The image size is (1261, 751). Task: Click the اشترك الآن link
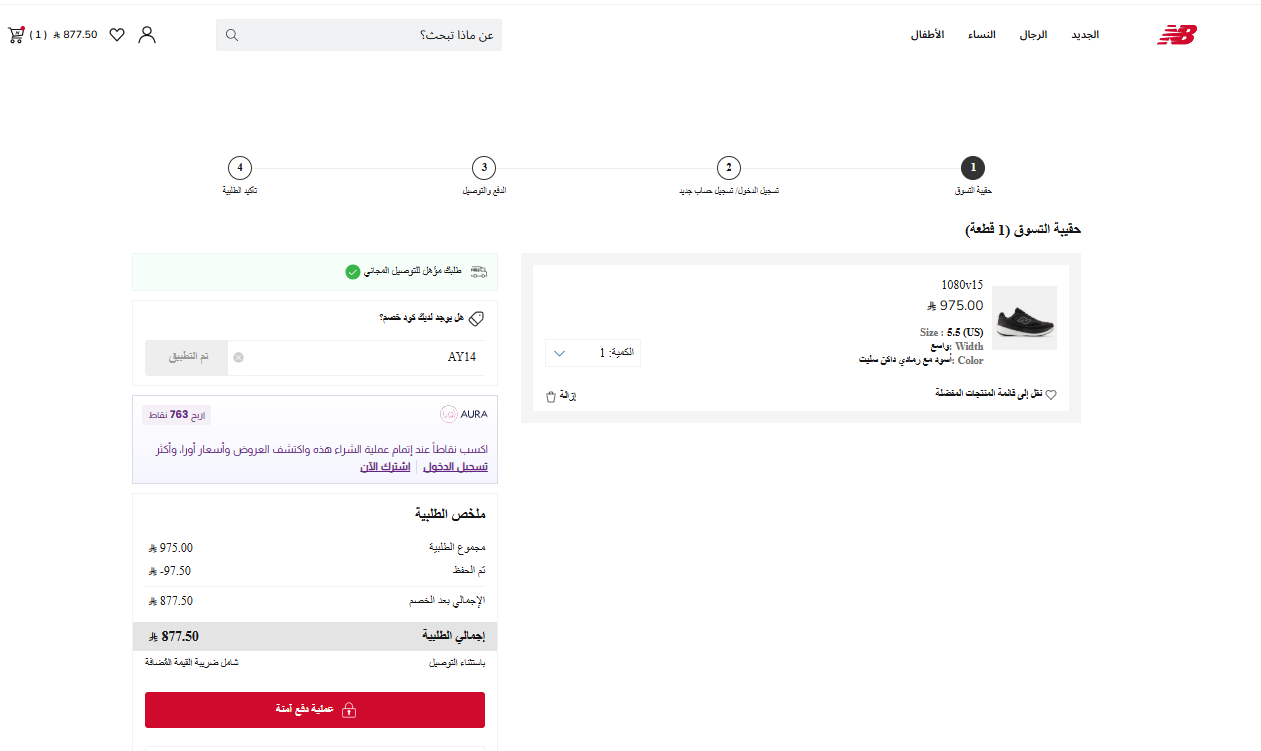tap(384, 466)
